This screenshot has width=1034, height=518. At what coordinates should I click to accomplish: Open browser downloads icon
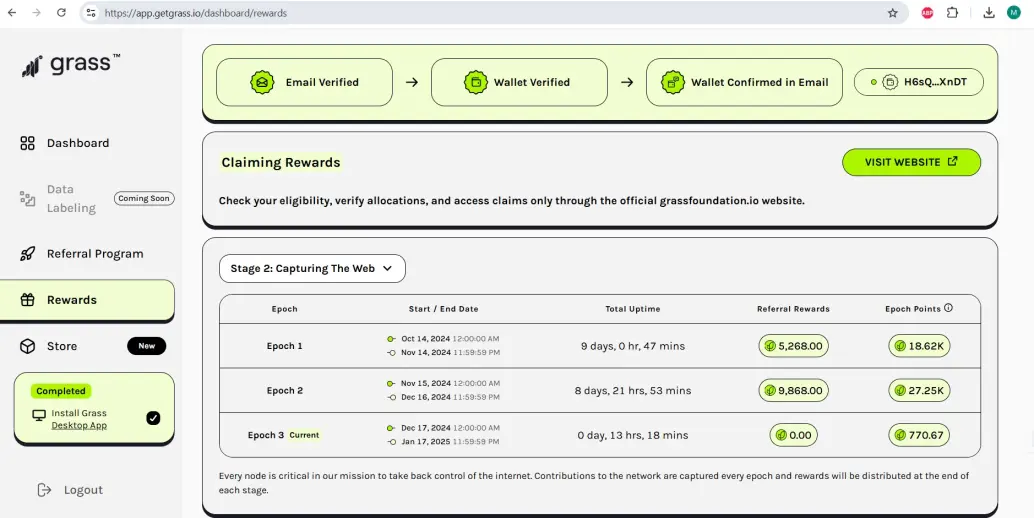click(x=988, y=13)
